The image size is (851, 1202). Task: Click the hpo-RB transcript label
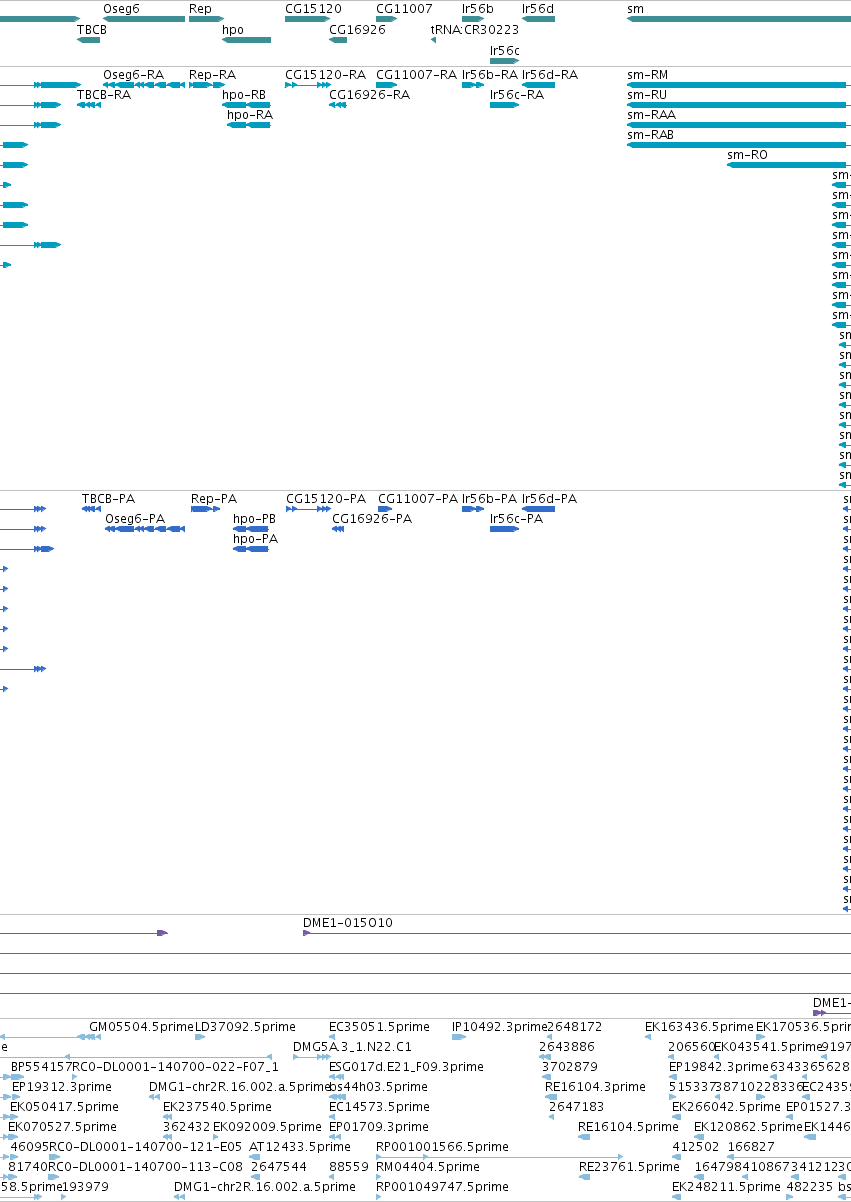click(x=244, y=95)
